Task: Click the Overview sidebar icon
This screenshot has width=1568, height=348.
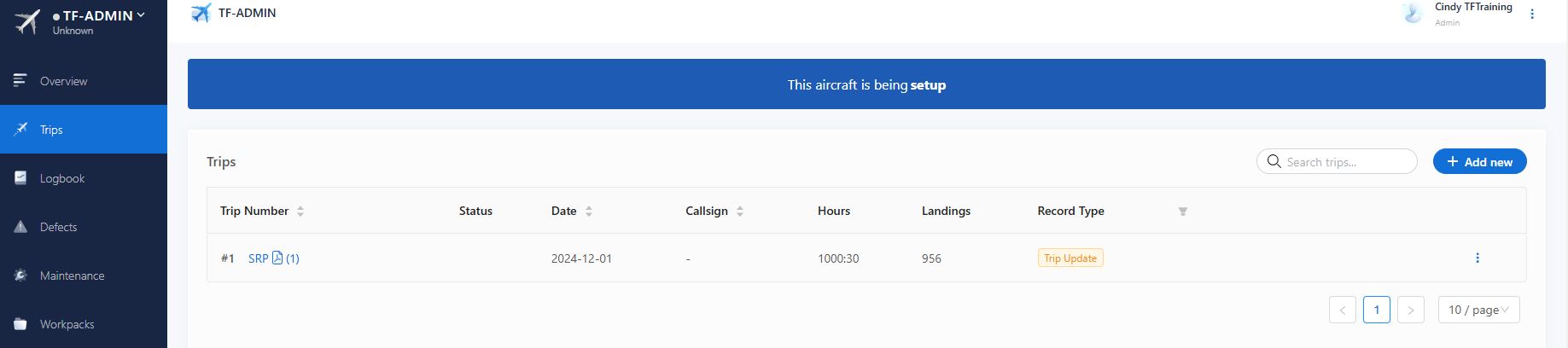Action: pyautogui.click(x=20, y=80)
